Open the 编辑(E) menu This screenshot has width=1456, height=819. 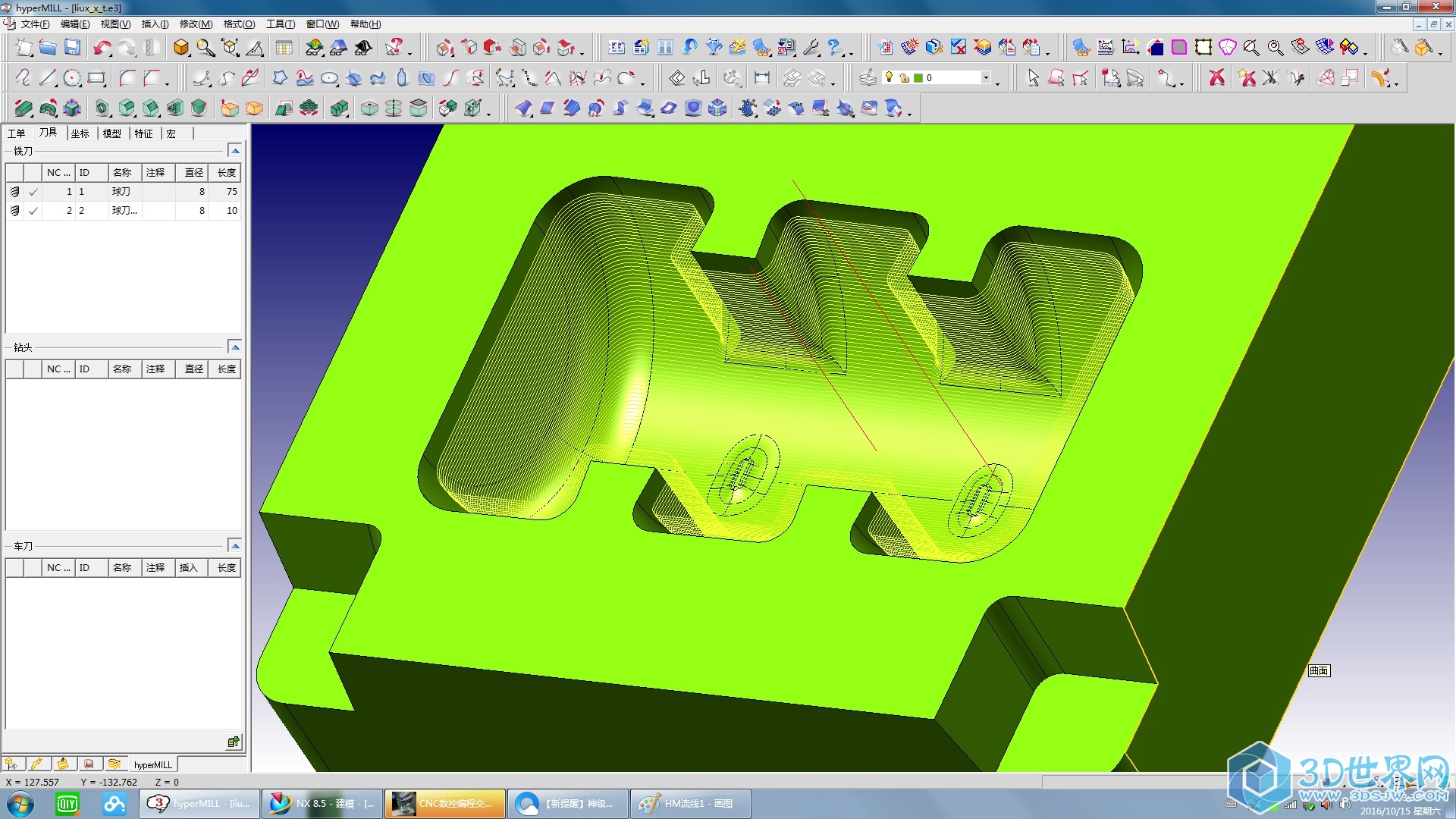[74, 24]
